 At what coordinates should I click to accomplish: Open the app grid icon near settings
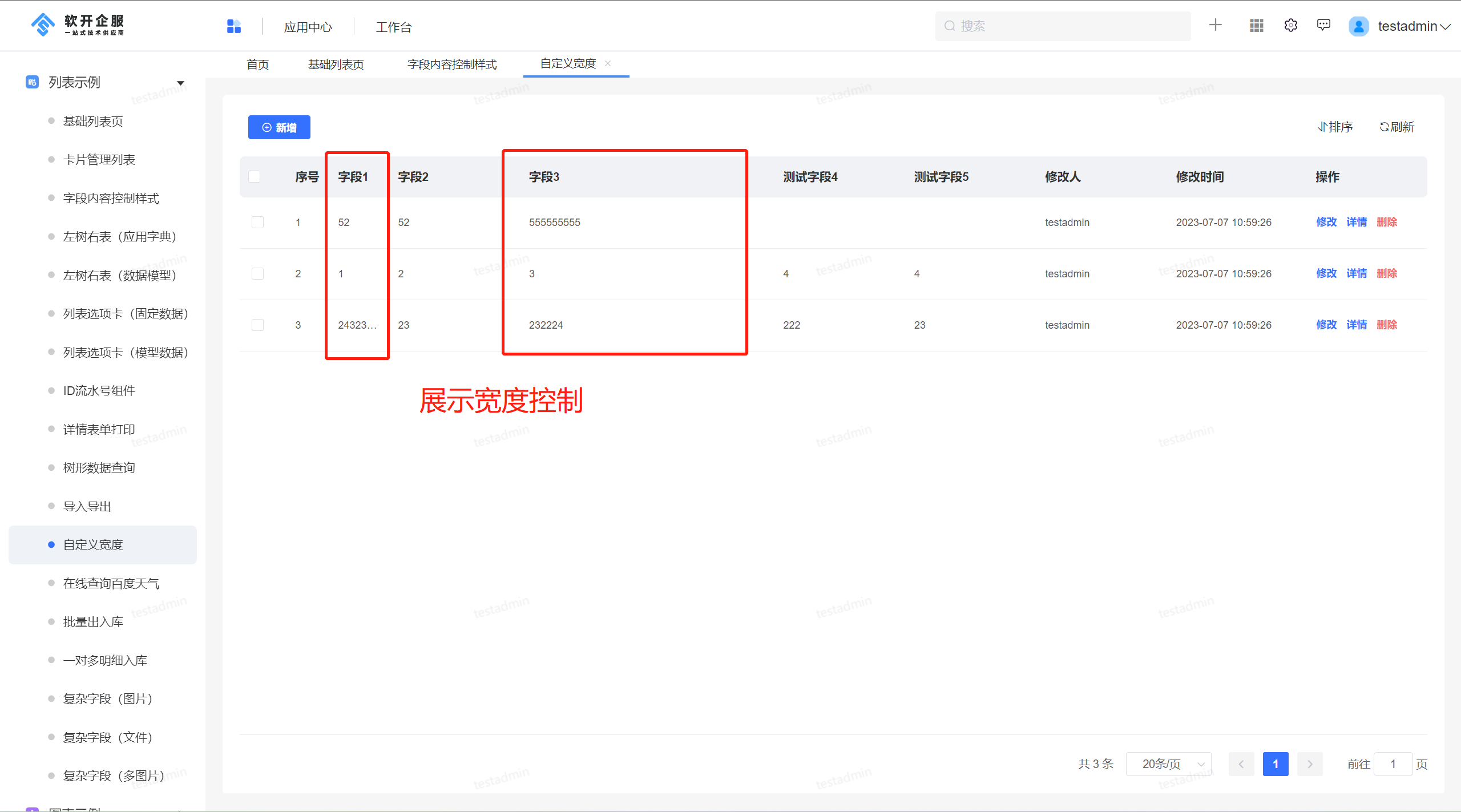[x=1256, y=25]
